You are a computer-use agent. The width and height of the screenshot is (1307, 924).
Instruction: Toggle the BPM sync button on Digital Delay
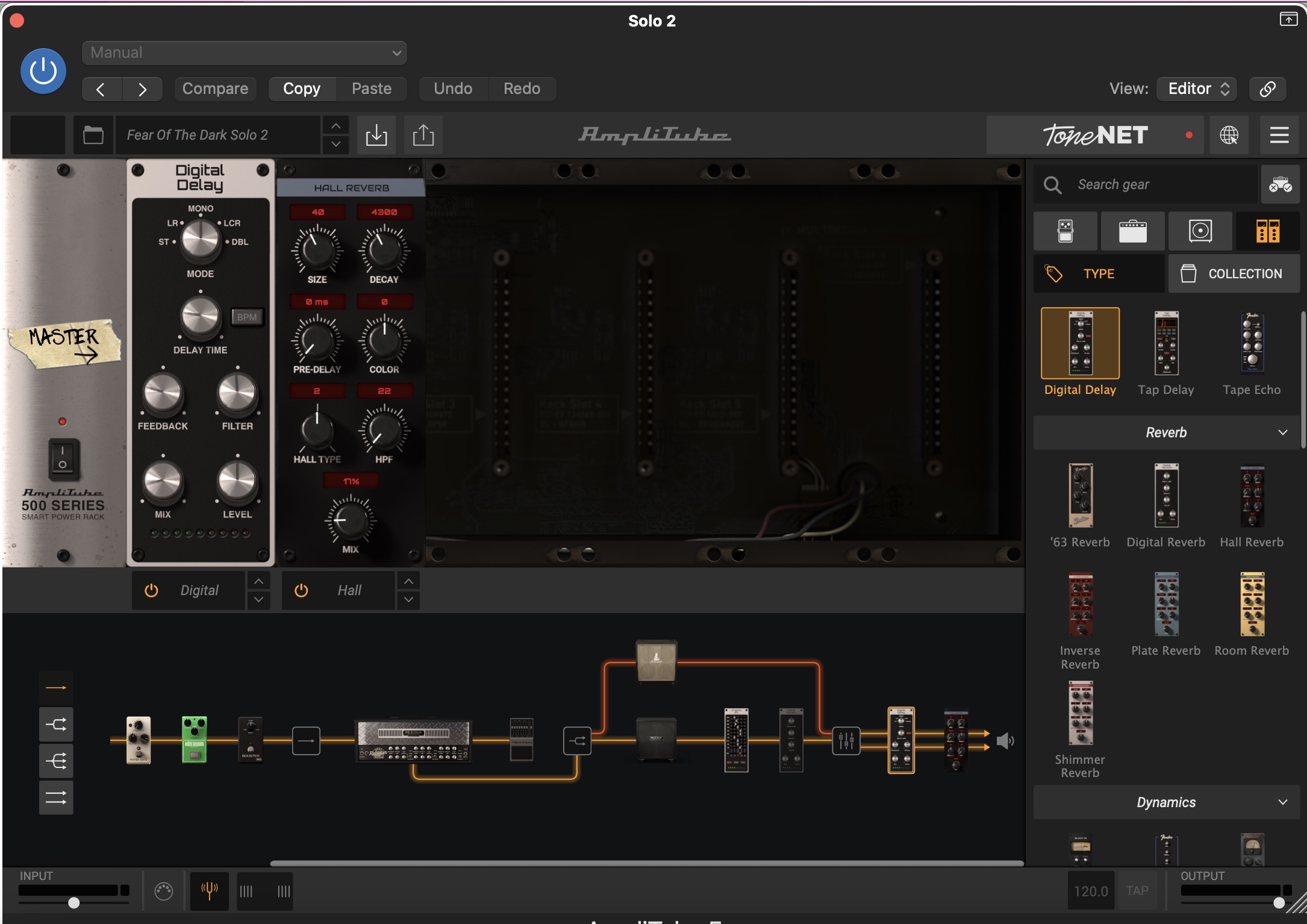tap(247, 317)
